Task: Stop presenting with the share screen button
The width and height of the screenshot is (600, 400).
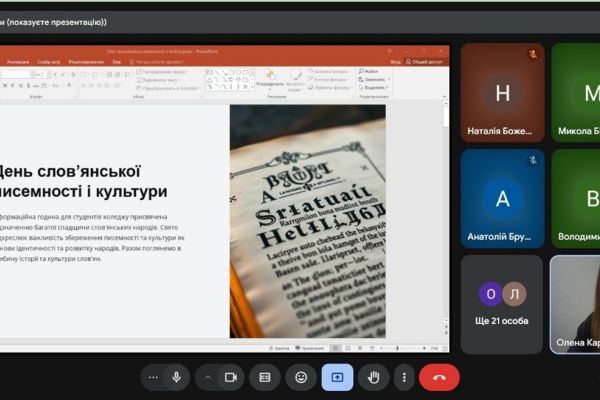Action: click(x=337, y=377)
